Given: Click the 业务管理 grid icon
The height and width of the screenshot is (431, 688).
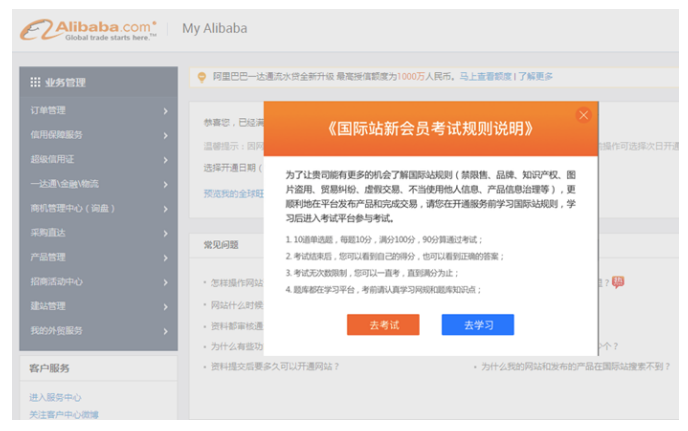Looking at the screenshot, I should point(35,82).
